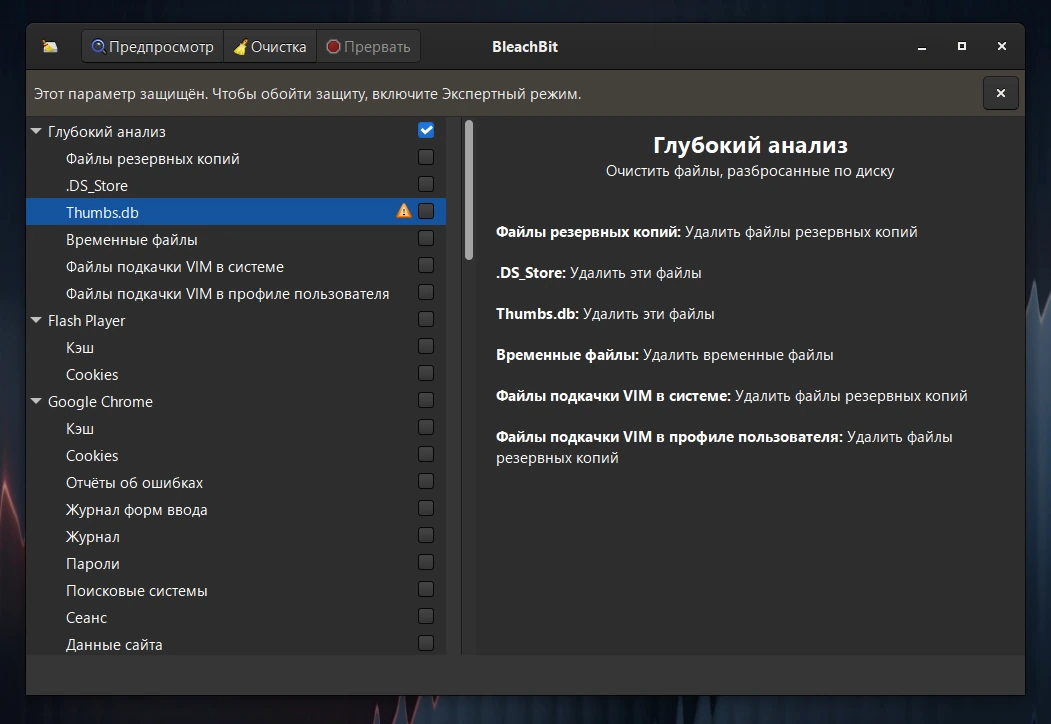Check the Google Chrome group checkbox

point(426,400)
